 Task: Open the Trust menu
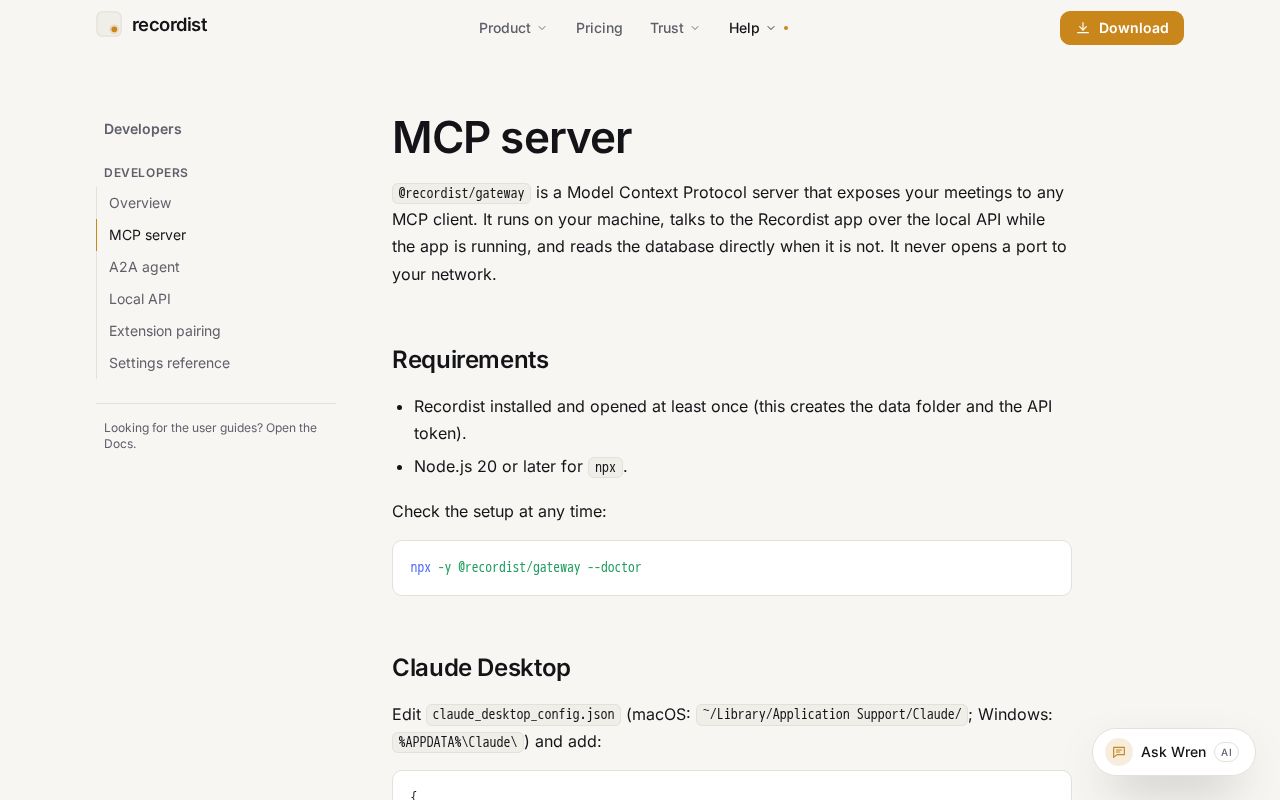pyautogui.click(x=675, y=28)
